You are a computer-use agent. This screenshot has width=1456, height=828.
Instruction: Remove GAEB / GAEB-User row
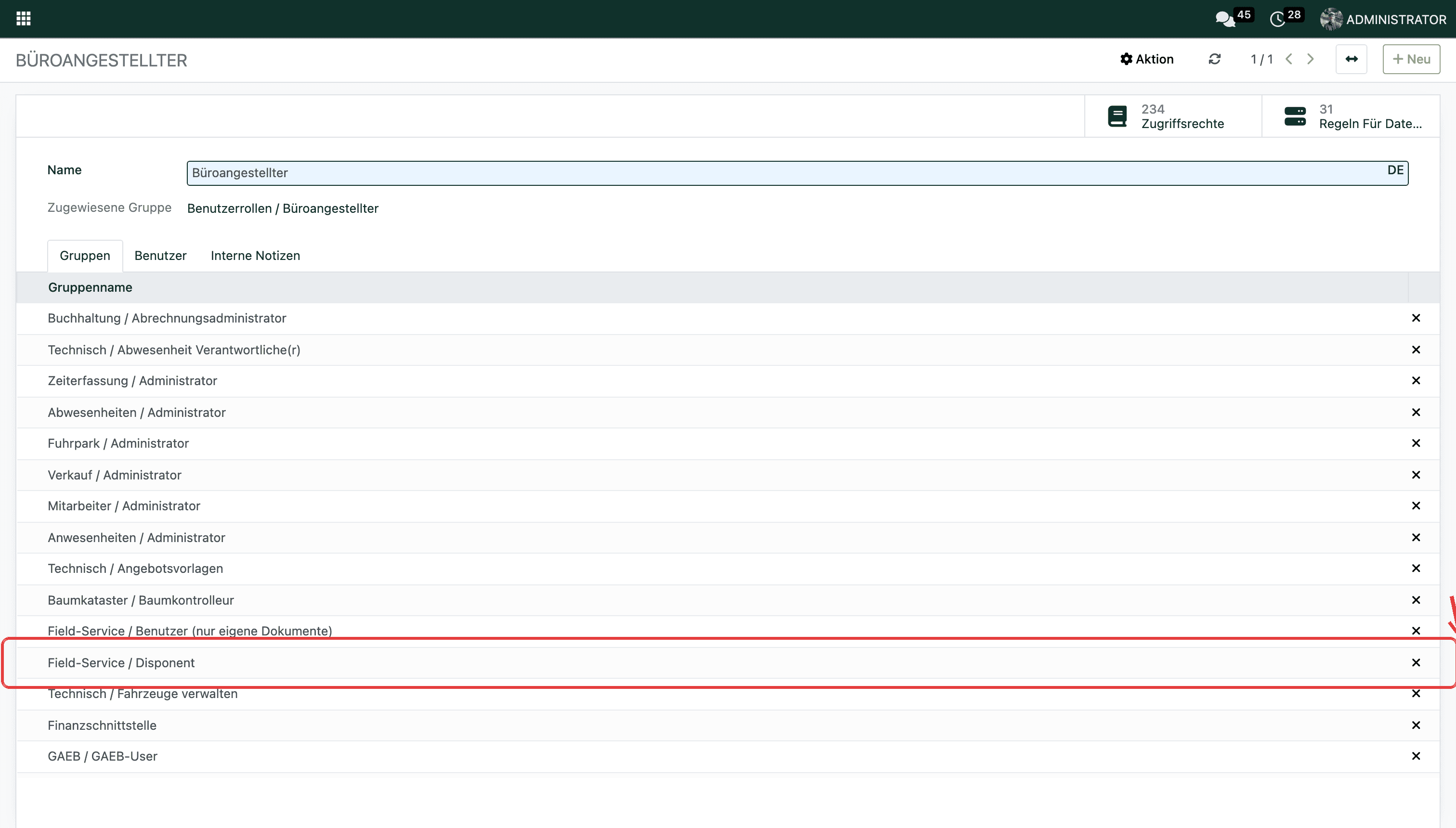1416,756
